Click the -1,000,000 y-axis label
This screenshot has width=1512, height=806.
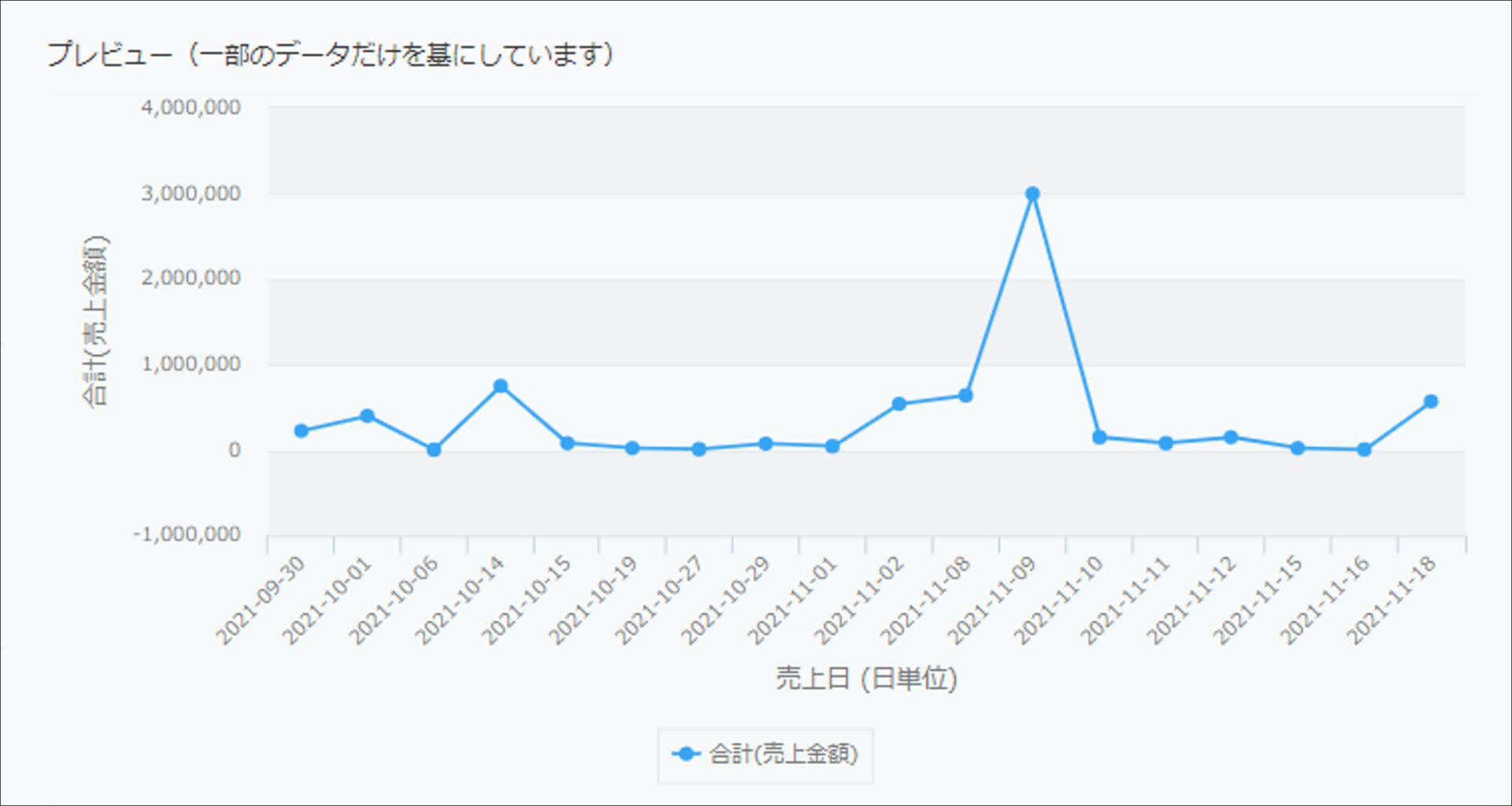pyautogui.click(x=187, y=534)
